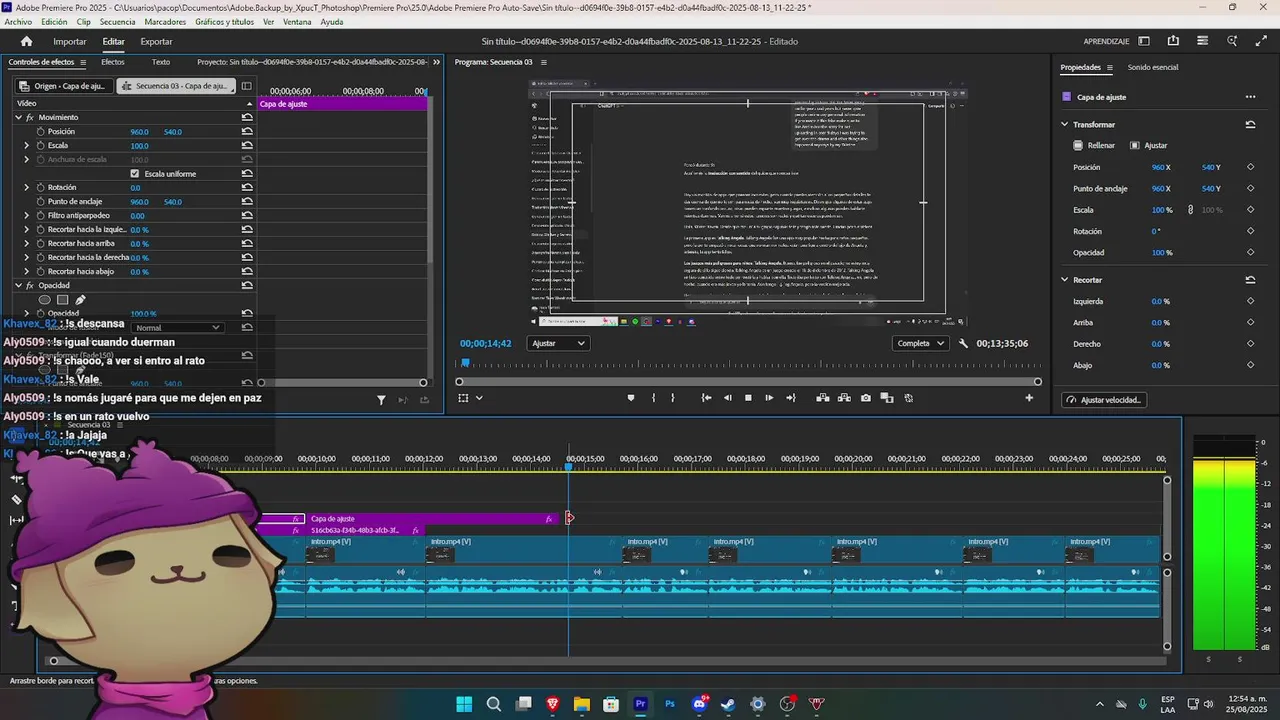The width and height of the screenshot is (1280, 720).
Task: Open Capa de ajuste more options
Action: click(1250, 97)
